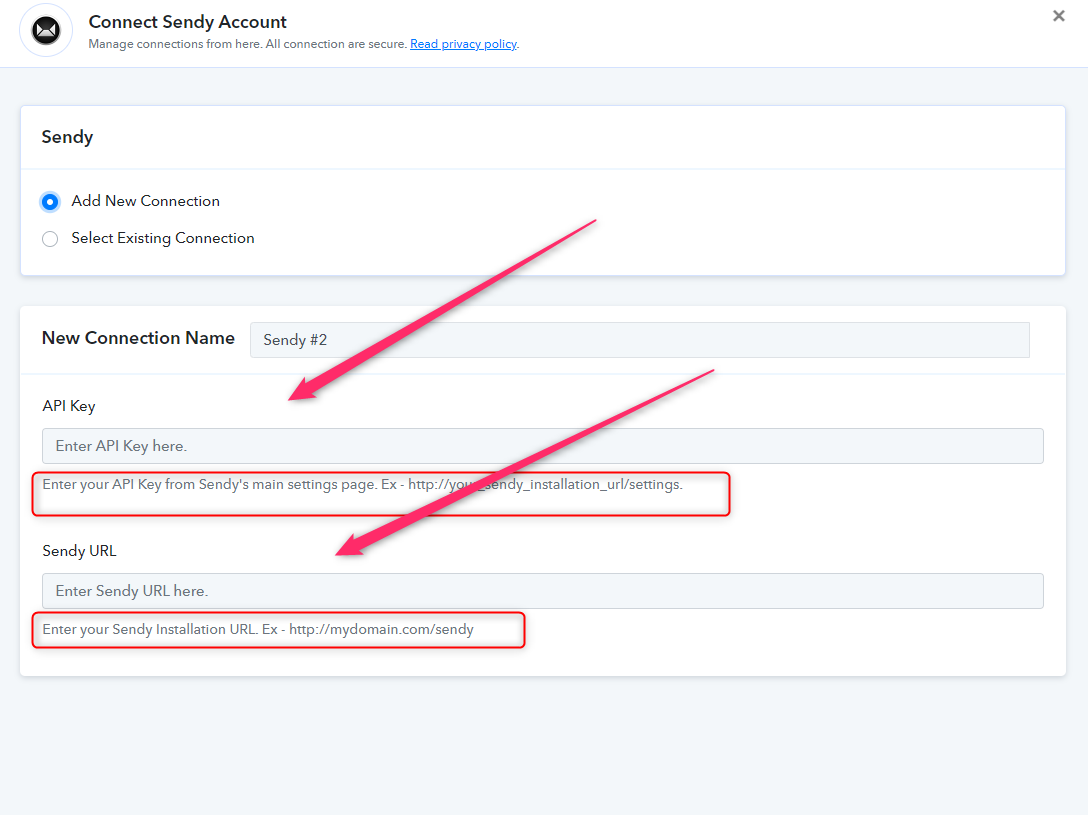
Task: Edit the New Connection Name field
Action: tap(640, 340)
